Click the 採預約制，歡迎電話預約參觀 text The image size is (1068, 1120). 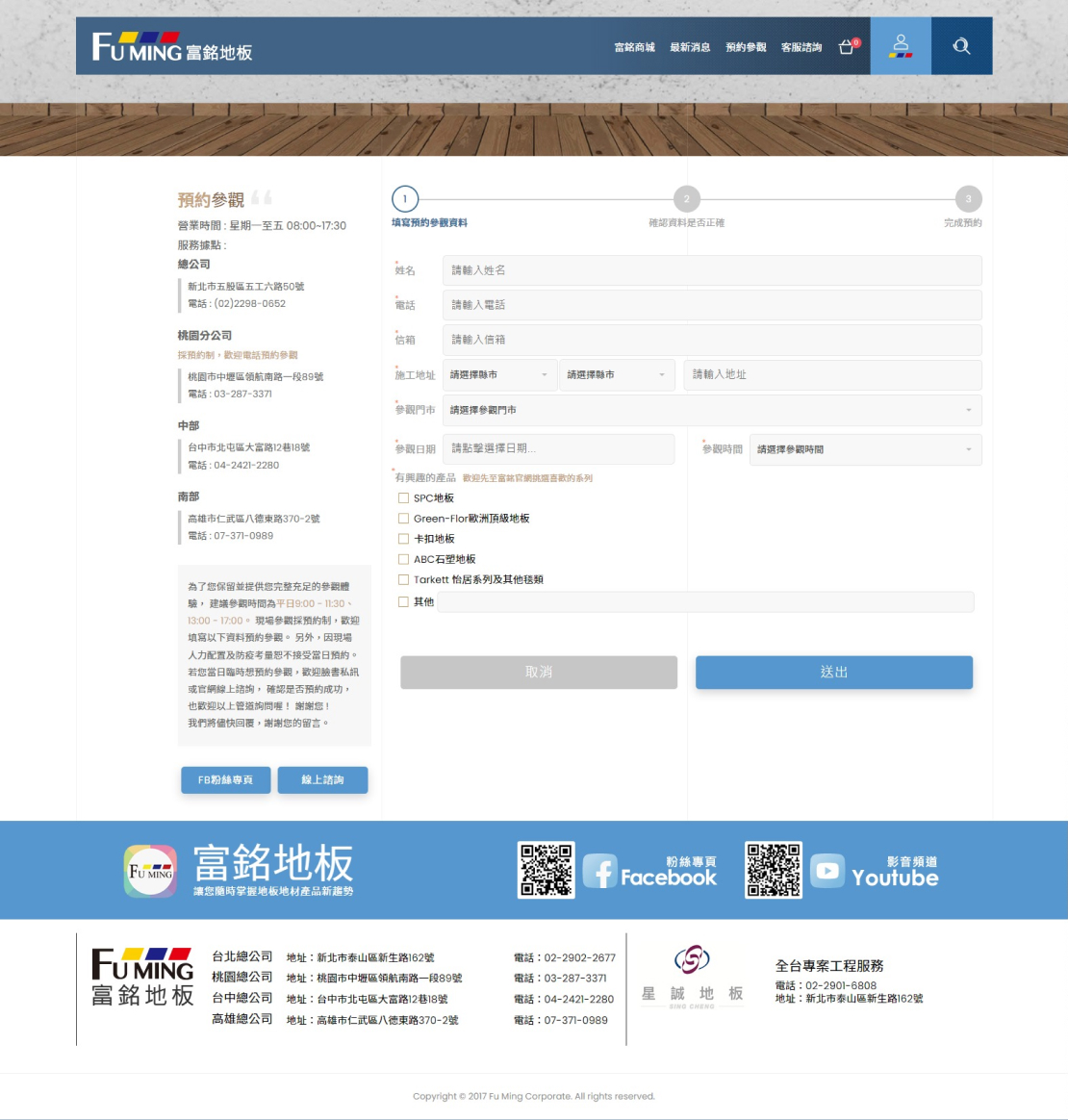tap(238, 355)
